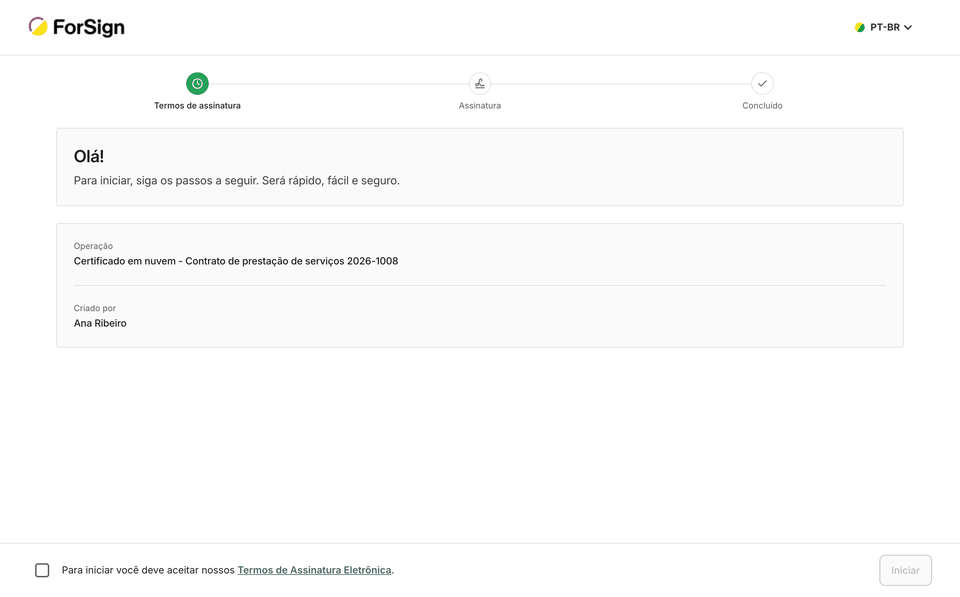Screen dimensions: 960x597
Task: Click the Ana Ribeiro creator name
Action: point(100,323)
